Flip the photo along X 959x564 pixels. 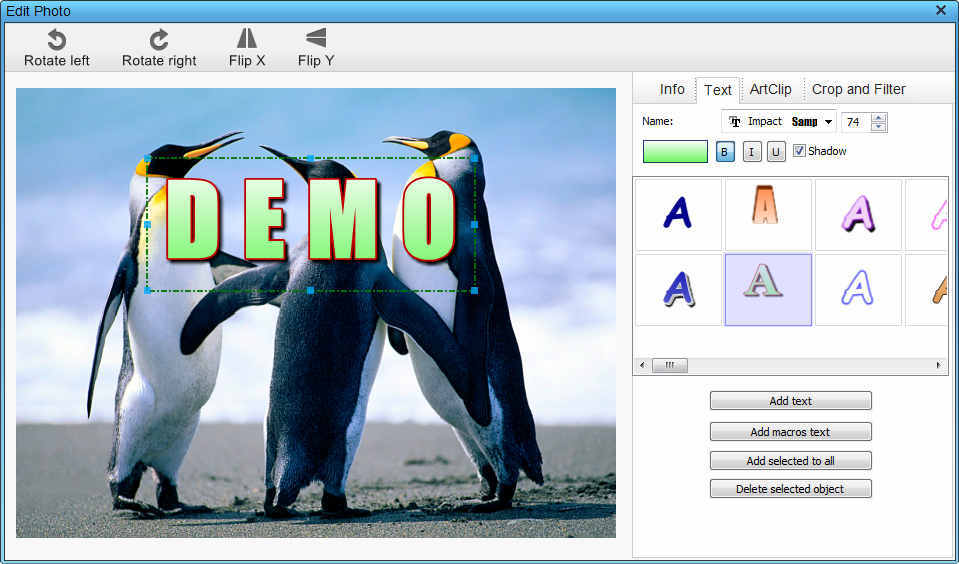tap(246, 48)
